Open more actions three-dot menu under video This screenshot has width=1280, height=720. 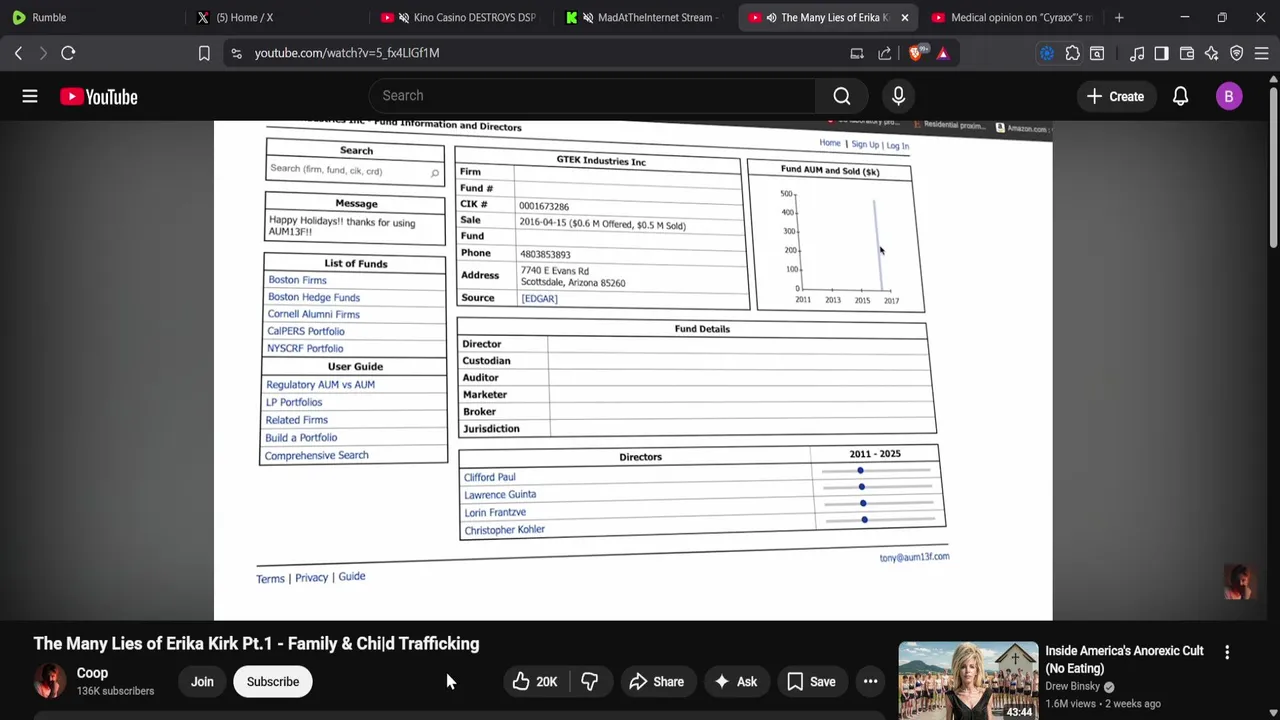point(871,682)
